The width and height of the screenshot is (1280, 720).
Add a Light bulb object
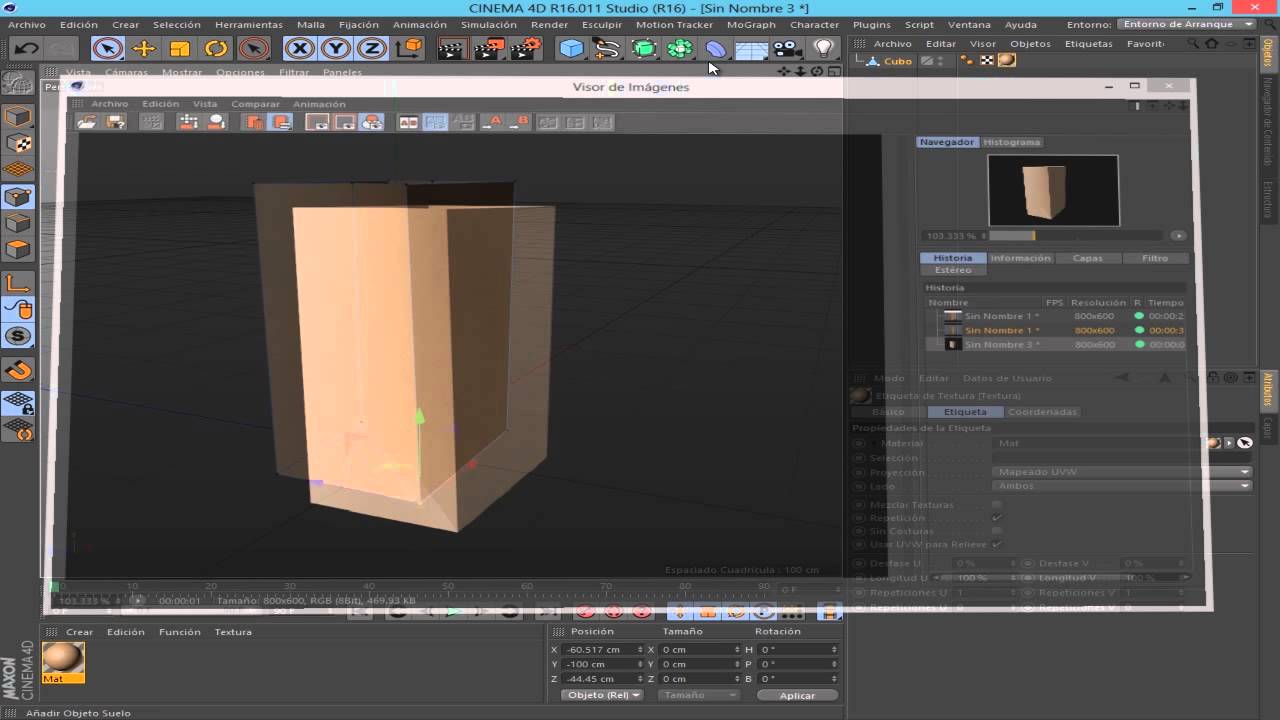[824, 48]
